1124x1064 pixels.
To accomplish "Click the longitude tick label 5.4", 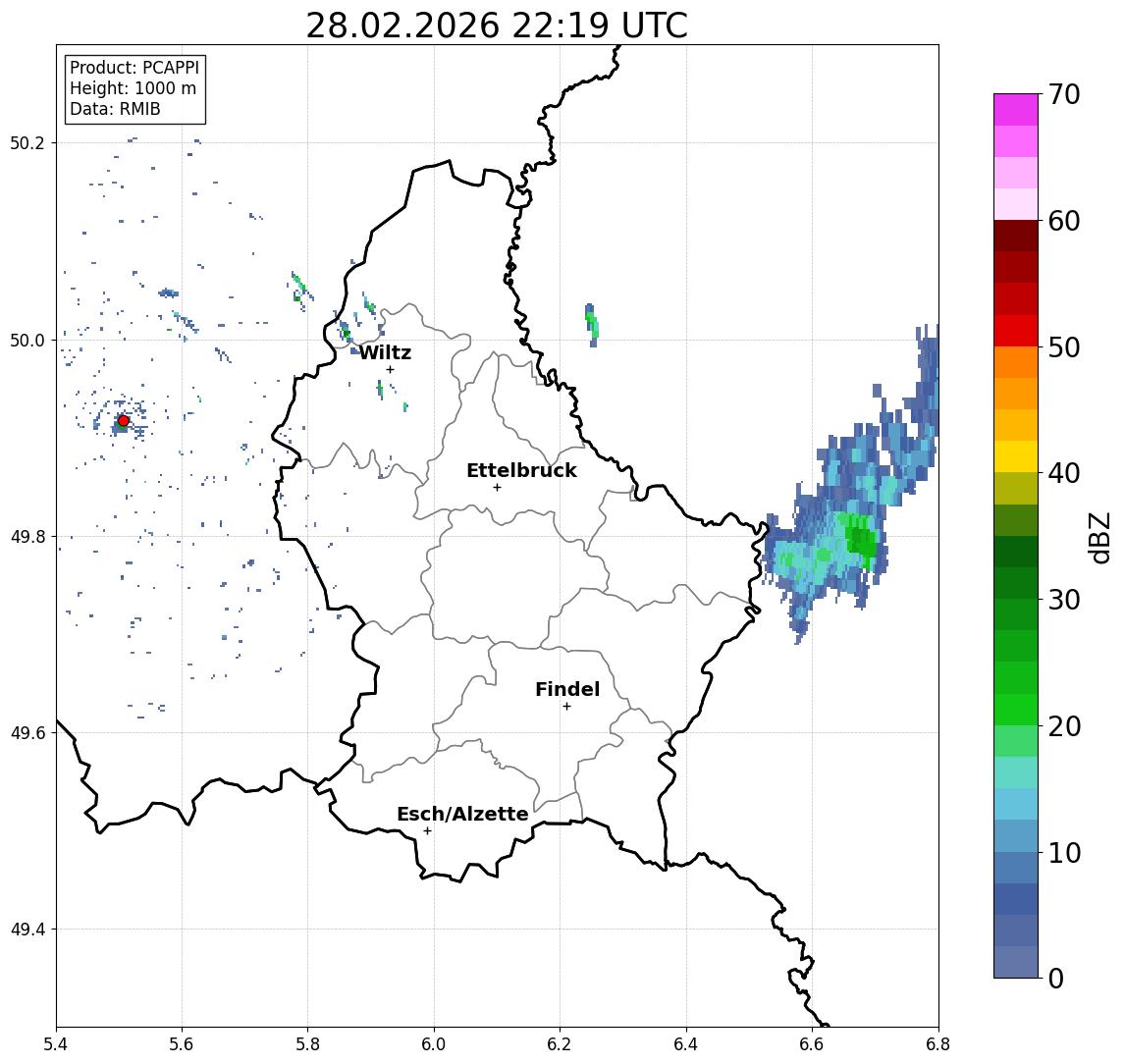I will (56, 1044).
